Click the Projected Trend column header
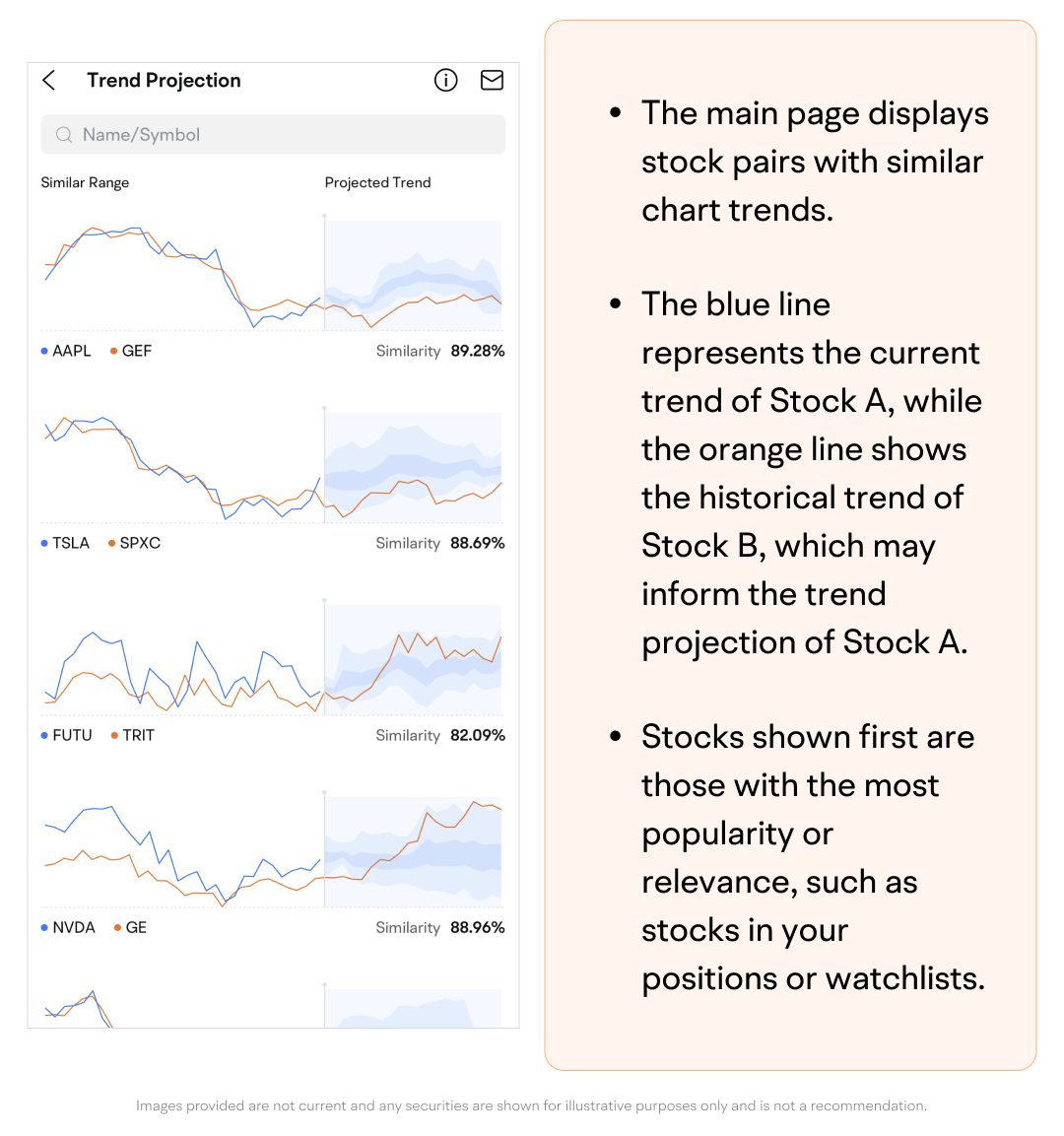 377,182
